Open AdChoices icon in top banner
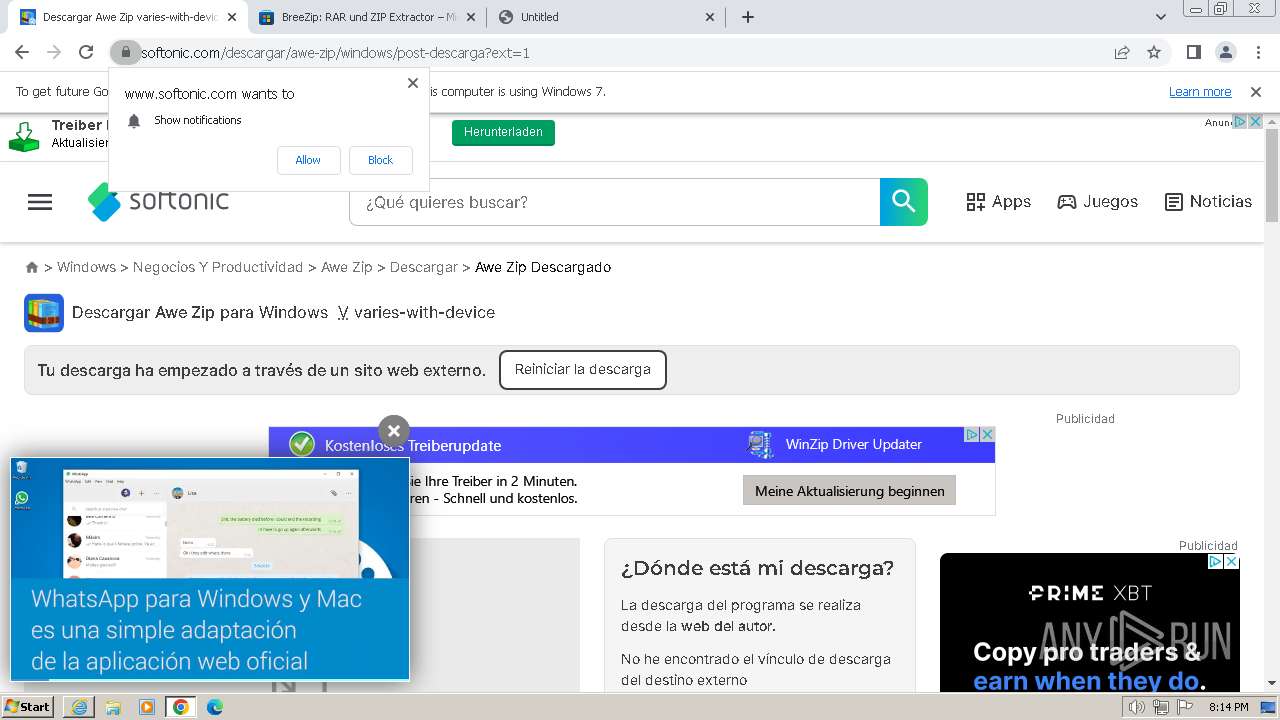 1240,122
